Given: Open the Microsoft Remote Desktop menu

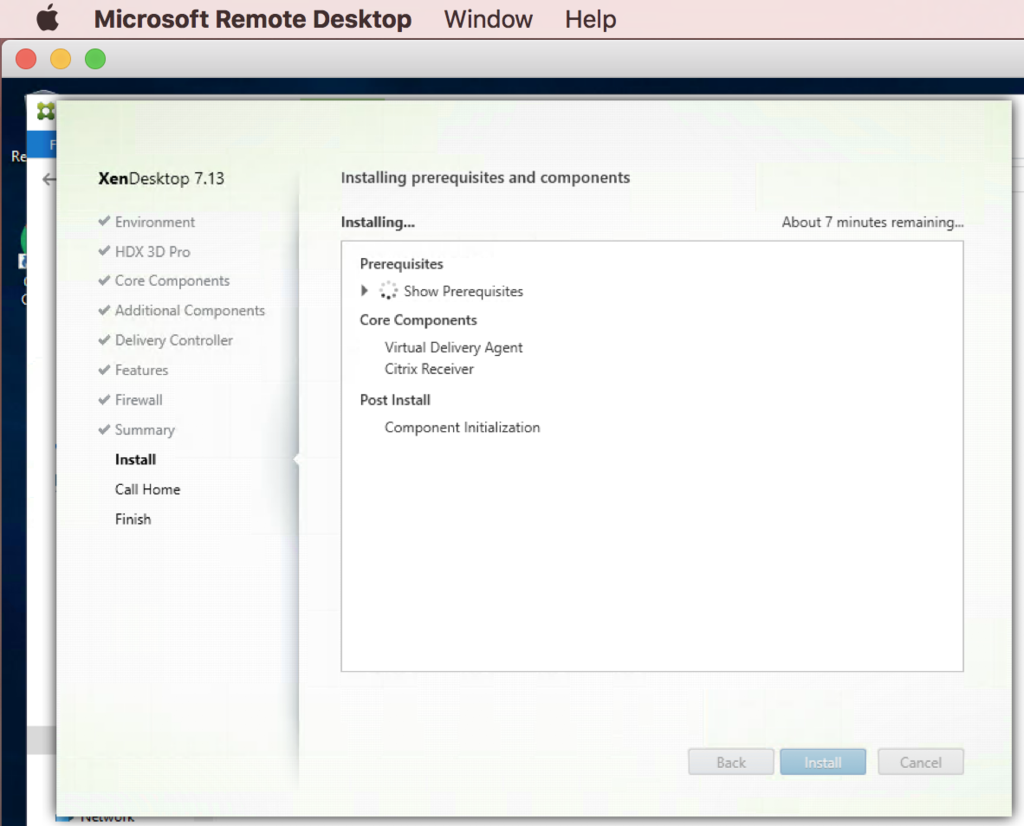Looking at the screenshot, I should (253, 19).
